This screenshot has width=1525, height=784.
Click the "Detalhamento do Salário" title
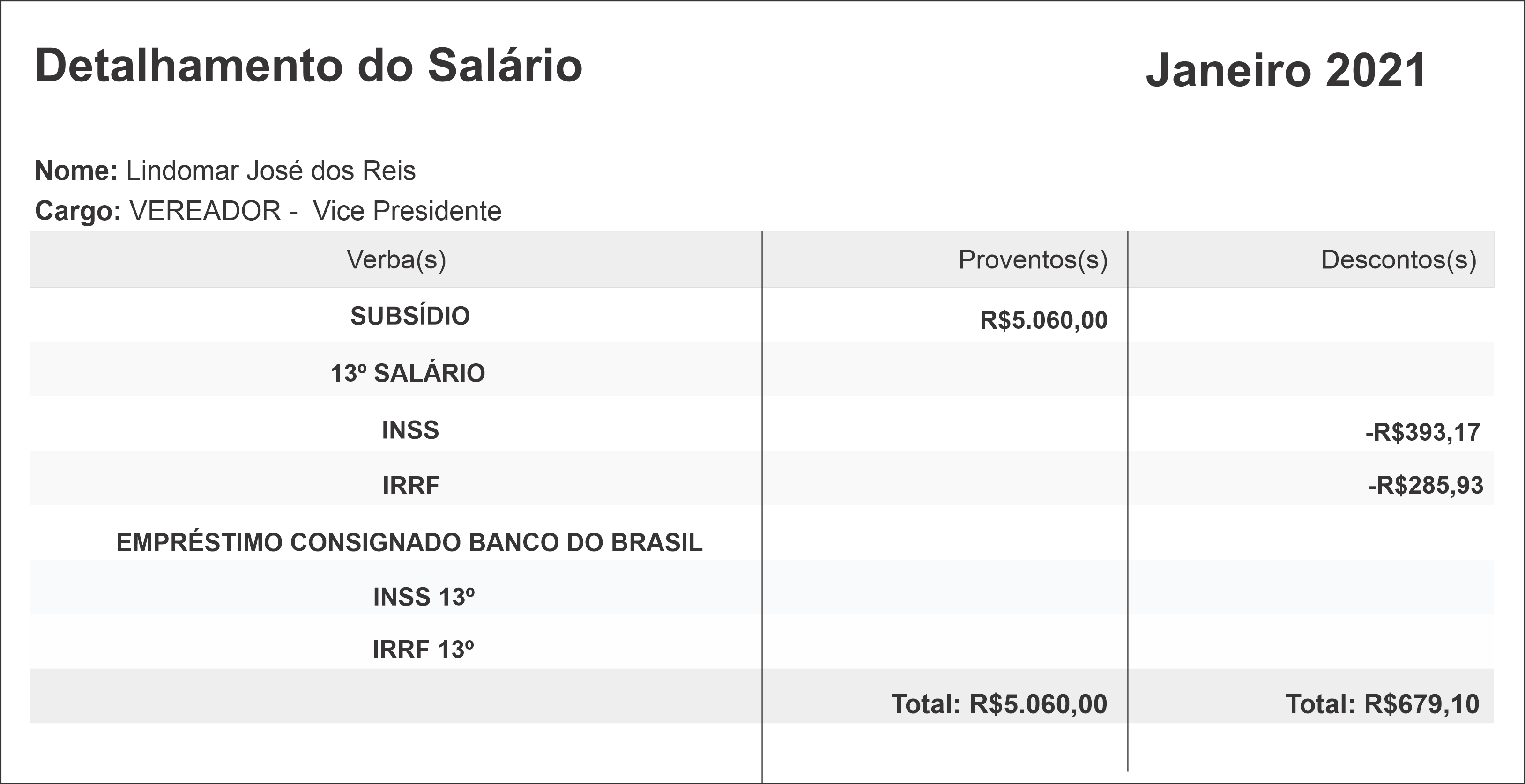pyautogui.click(x=308, y=66)
